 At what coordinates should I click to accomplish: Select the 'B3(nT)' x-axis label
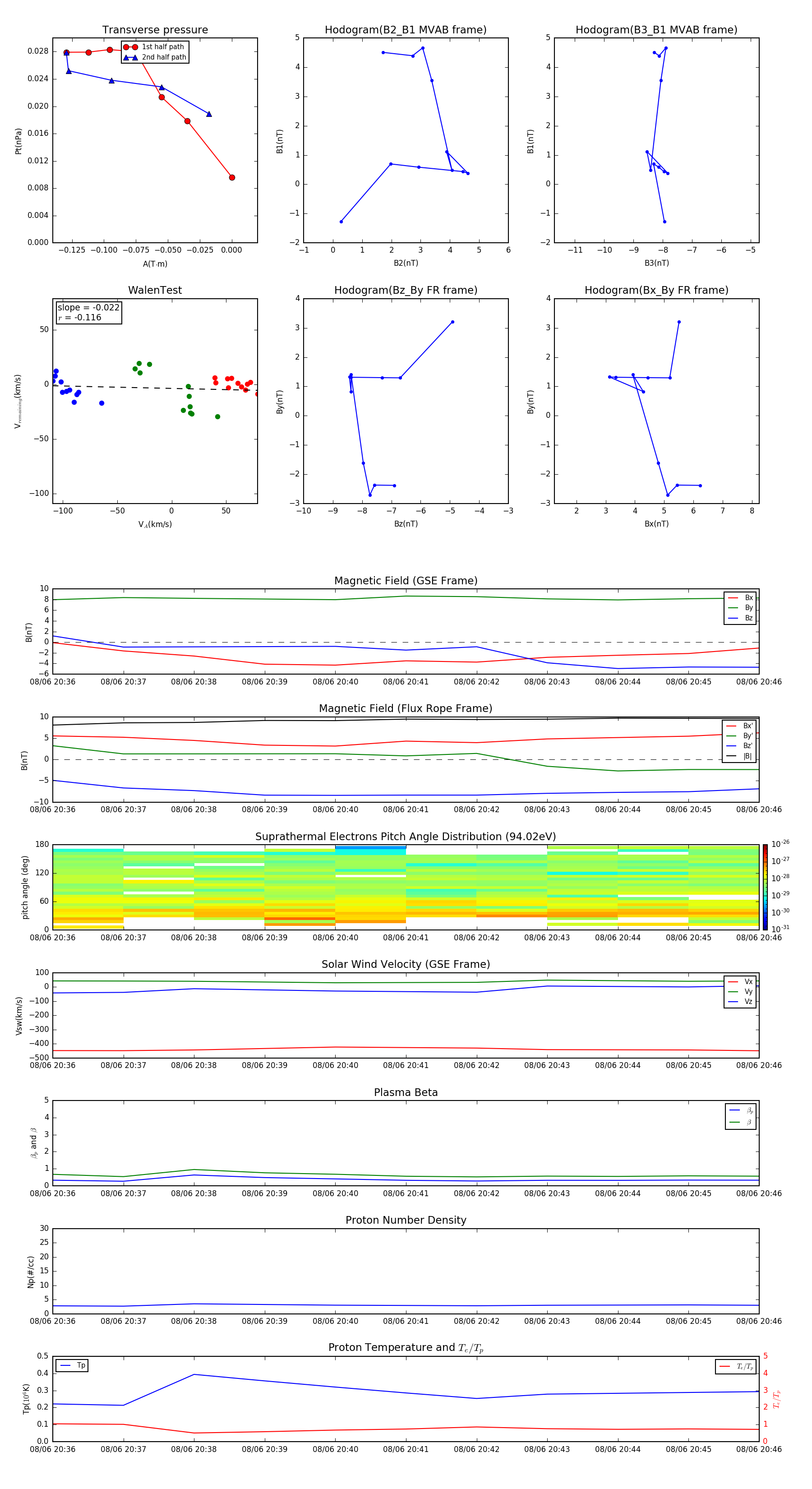656,263
